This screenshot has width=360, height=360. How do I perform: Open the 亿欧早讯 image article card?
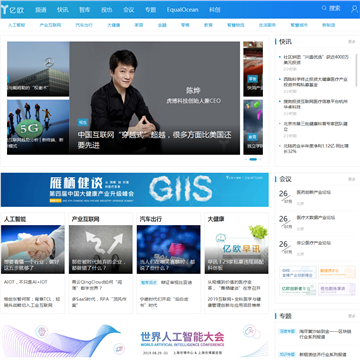point(237,250)
